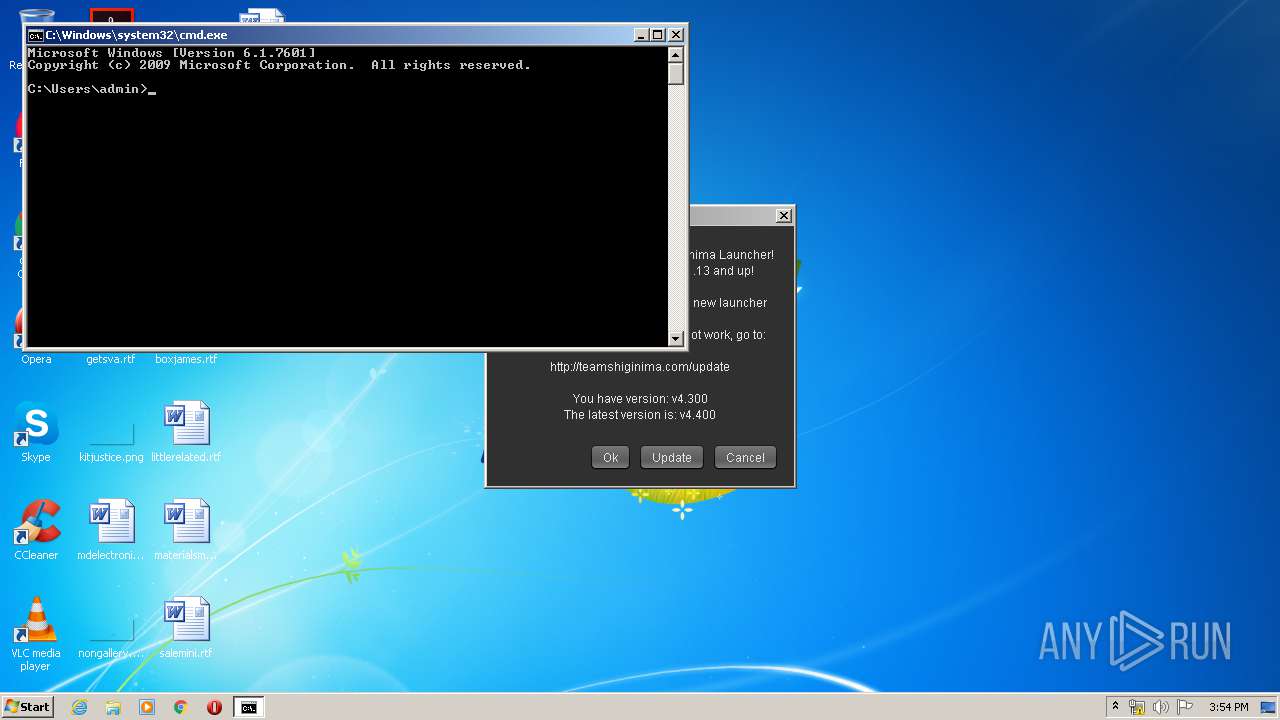Screen dimensions: 1280x720
Task: Show hidden system tray icons
Action: (x=1115, y=707)
